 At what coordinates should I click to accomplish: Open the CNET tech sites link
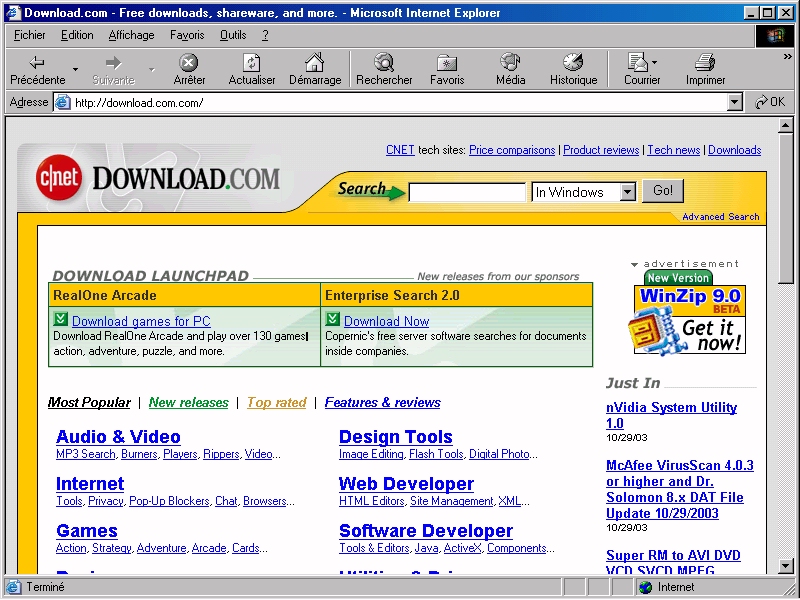point(400,150)
